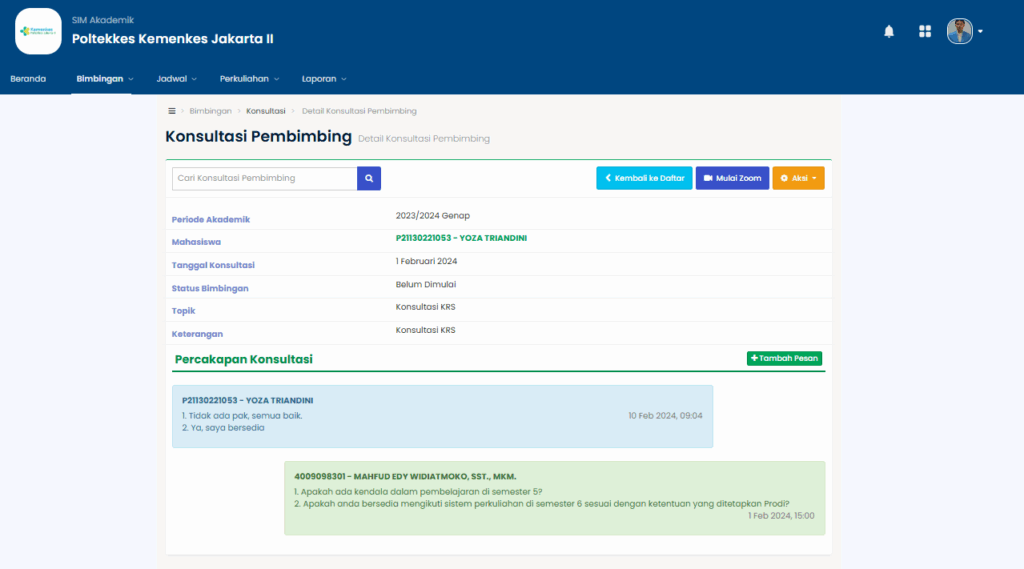The width and height of the screenshot is (1024, 569).
Task: Open the user profile avatar
Action: point(959,31)
